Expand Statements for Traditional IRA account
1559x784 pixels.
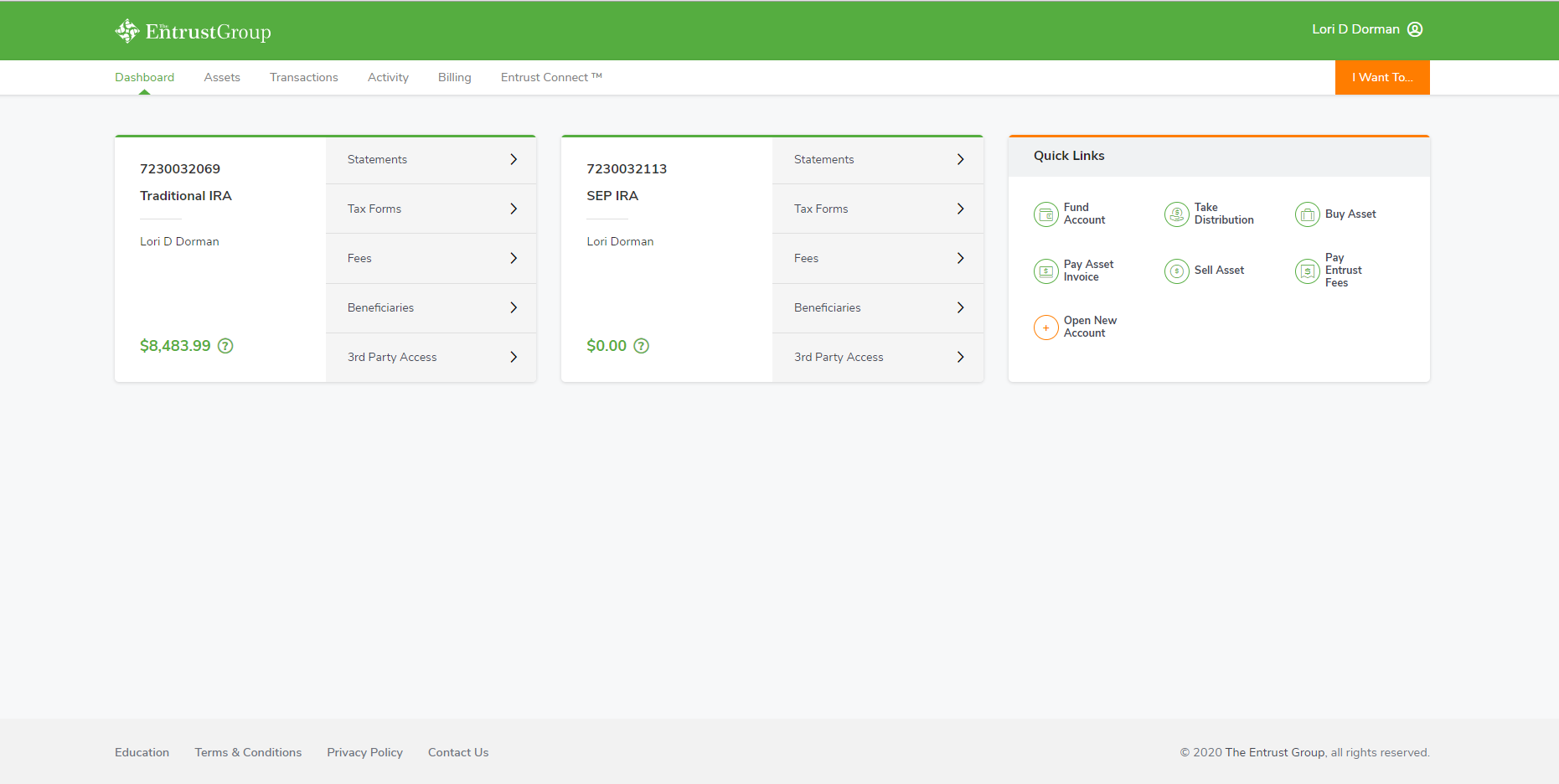click(431, 159)
